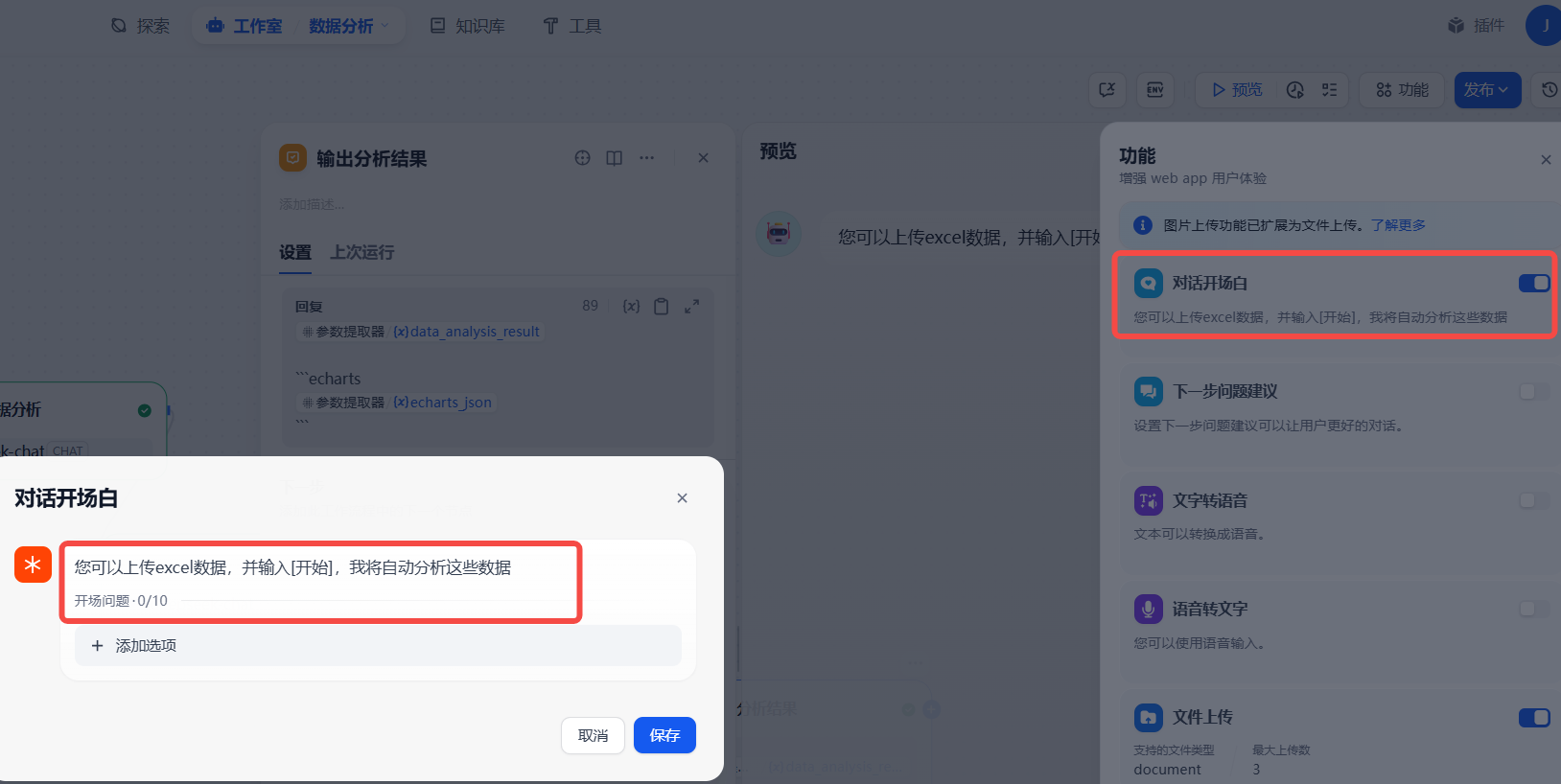Insert variable with {x} icon in 回复
Image resolution: width=1561 pixels, height=784 pixels.
pyautogui.click(x=631, y=307)
